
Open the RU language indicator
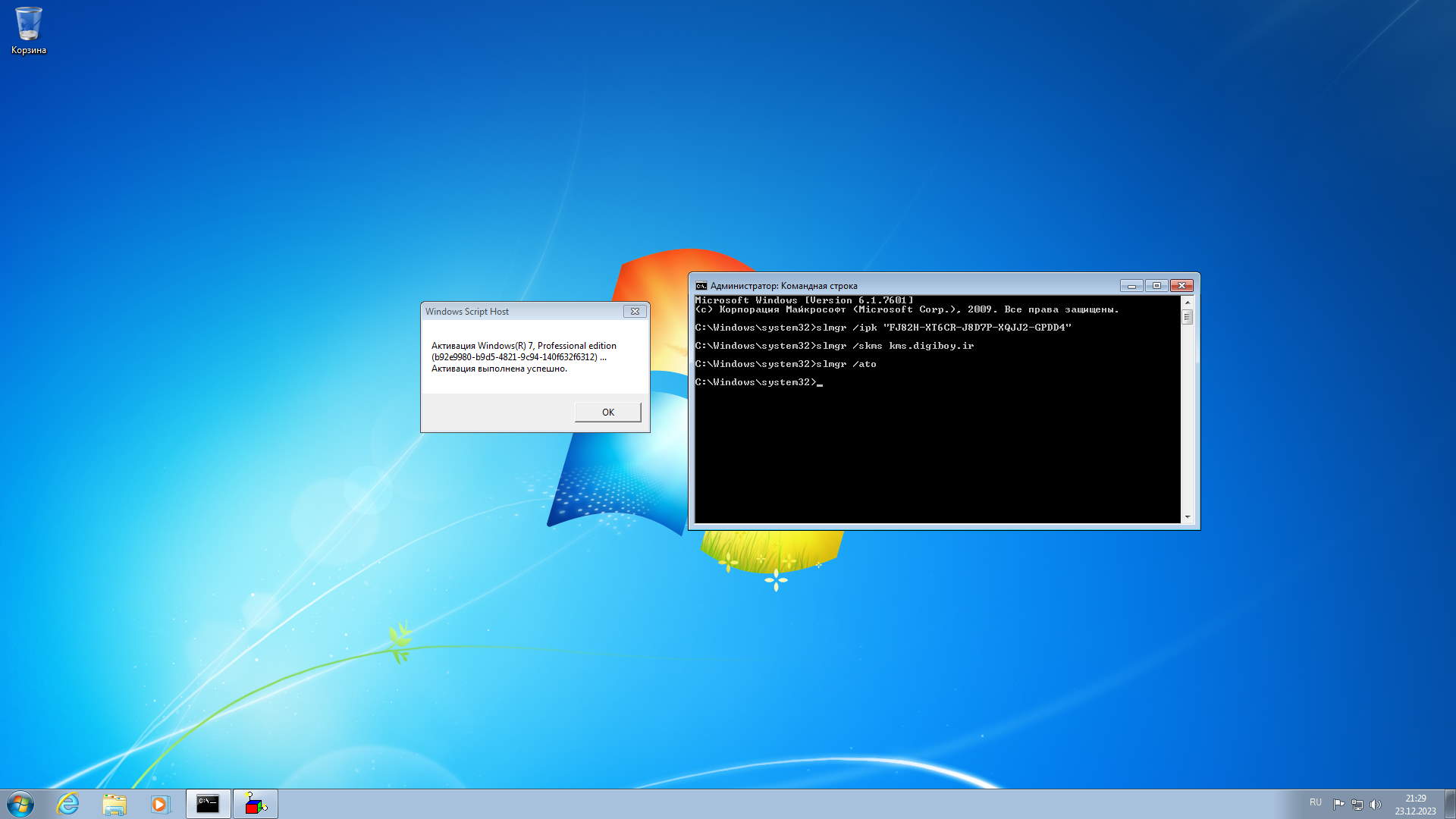[x=1315, y=802]
